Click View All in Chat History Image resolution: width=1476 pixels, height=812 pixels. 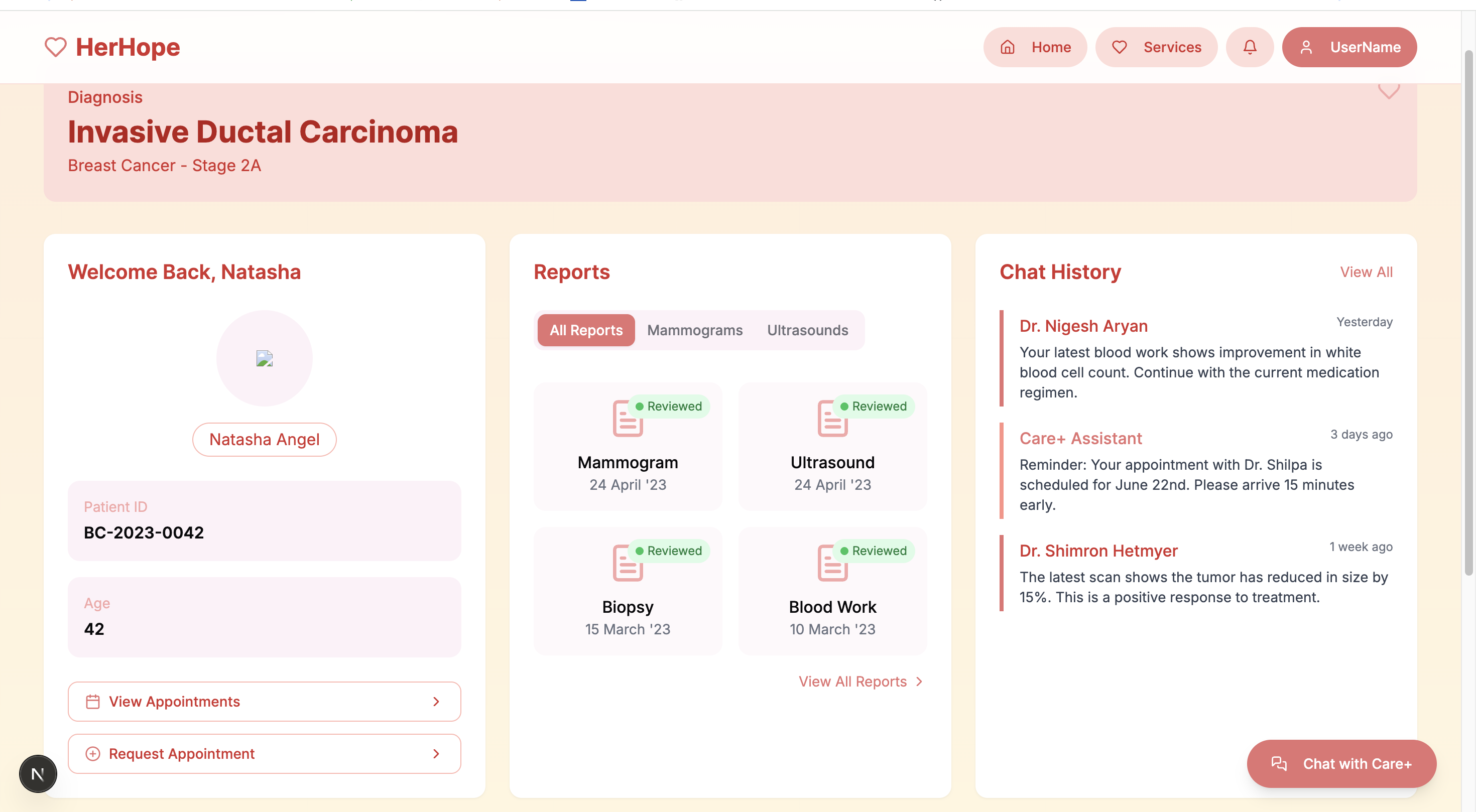[1366, 272]
